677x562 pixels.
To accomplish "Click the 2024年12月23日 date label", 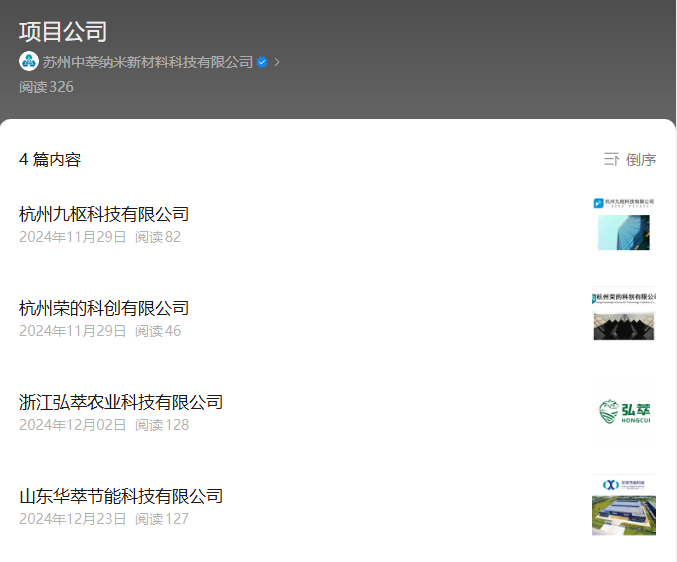I will click(x=73, y=519).
